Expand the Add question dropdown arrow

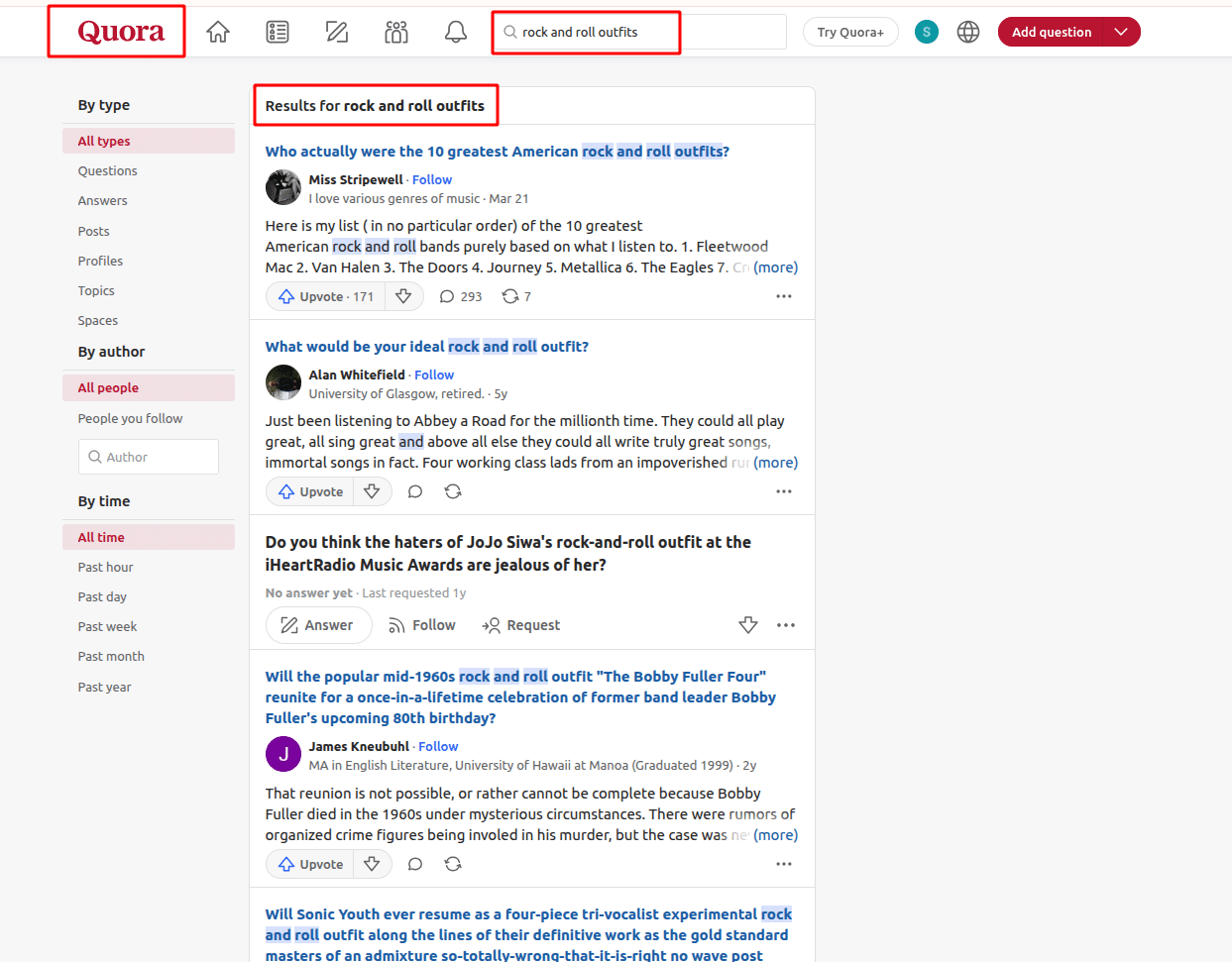[1121, 32]
